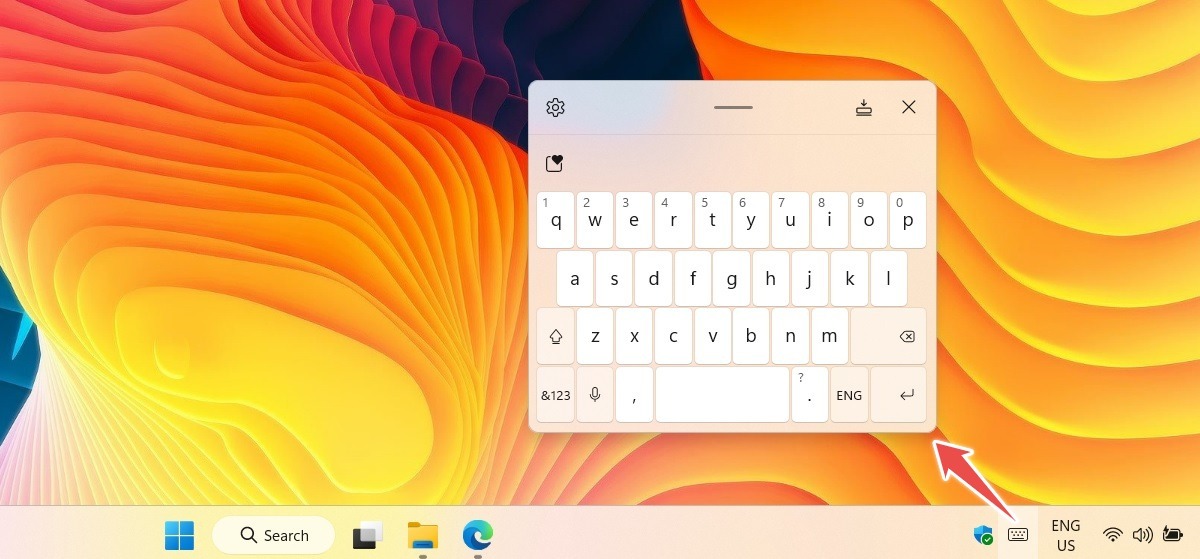The height and width of the screenshot is (559, 1200).
Task: Tap the t key
Action: pos(712,220)
